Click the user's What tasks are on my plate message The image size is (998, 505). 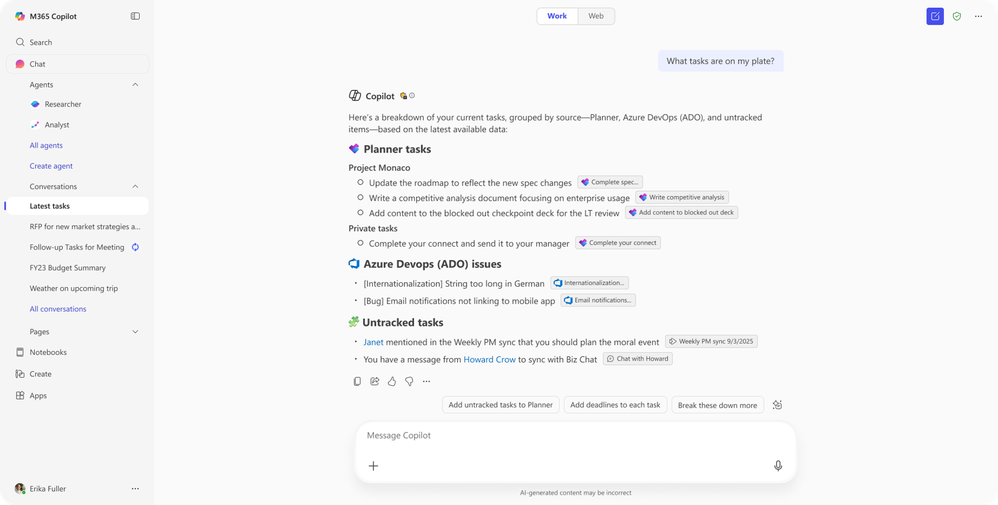(x=720, y=61)
